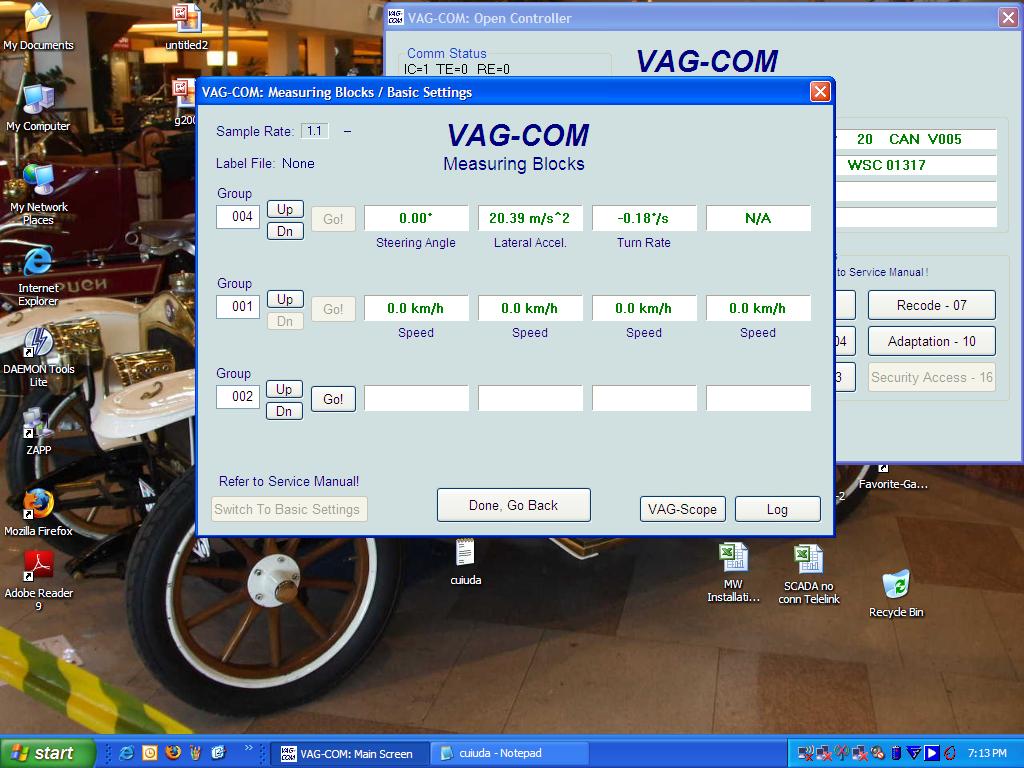This screenshot has width=1024, height=768.
Task: Open the Windows Start menu
Action: [47, 754]
